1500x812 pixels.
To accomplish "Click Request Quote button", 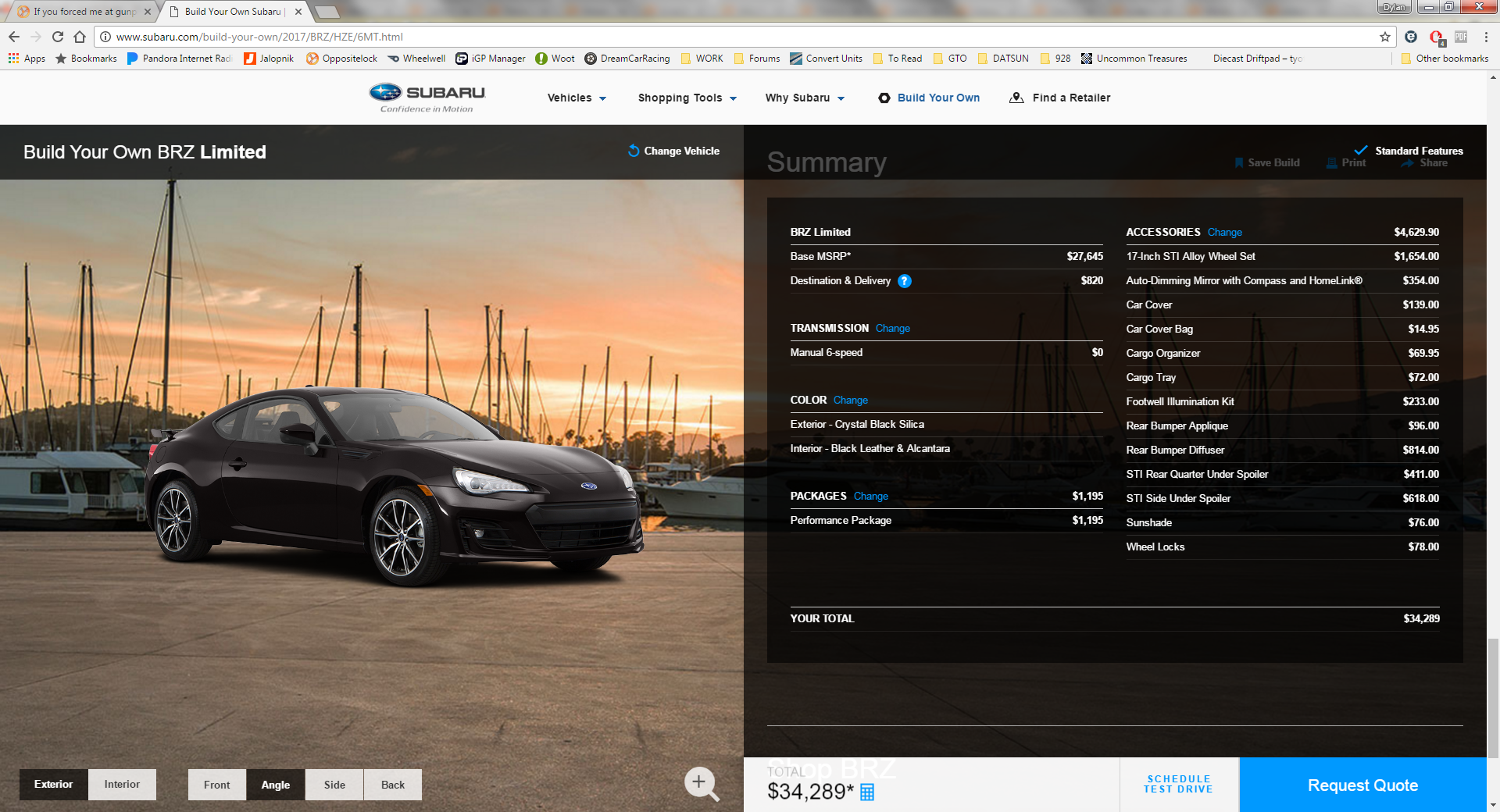I will [x=1362, y=785].
